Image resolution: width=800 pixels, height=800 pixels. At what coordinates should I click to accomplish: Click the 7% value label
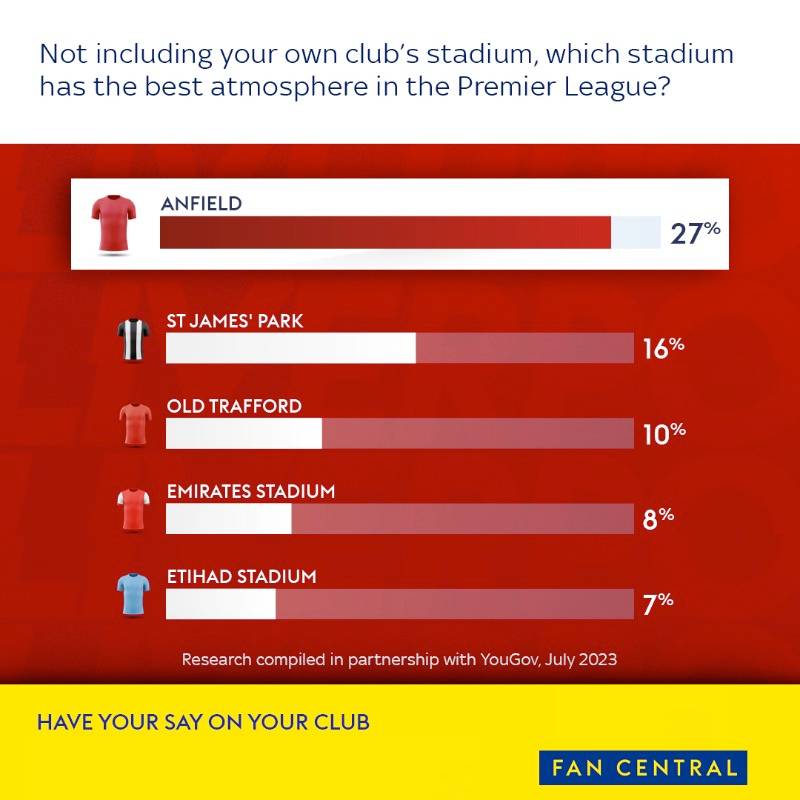coord(658,604)
